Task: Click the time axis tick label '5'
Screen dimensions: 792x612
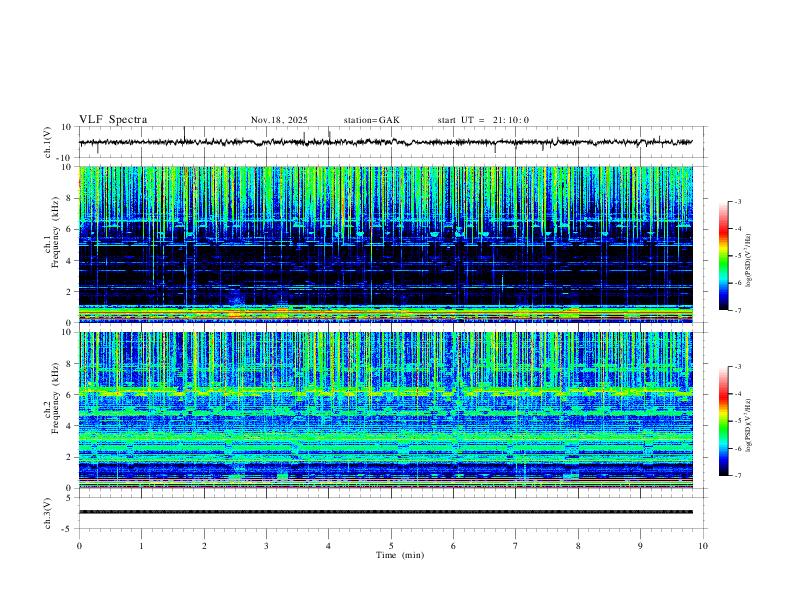Action: (391, 546)
